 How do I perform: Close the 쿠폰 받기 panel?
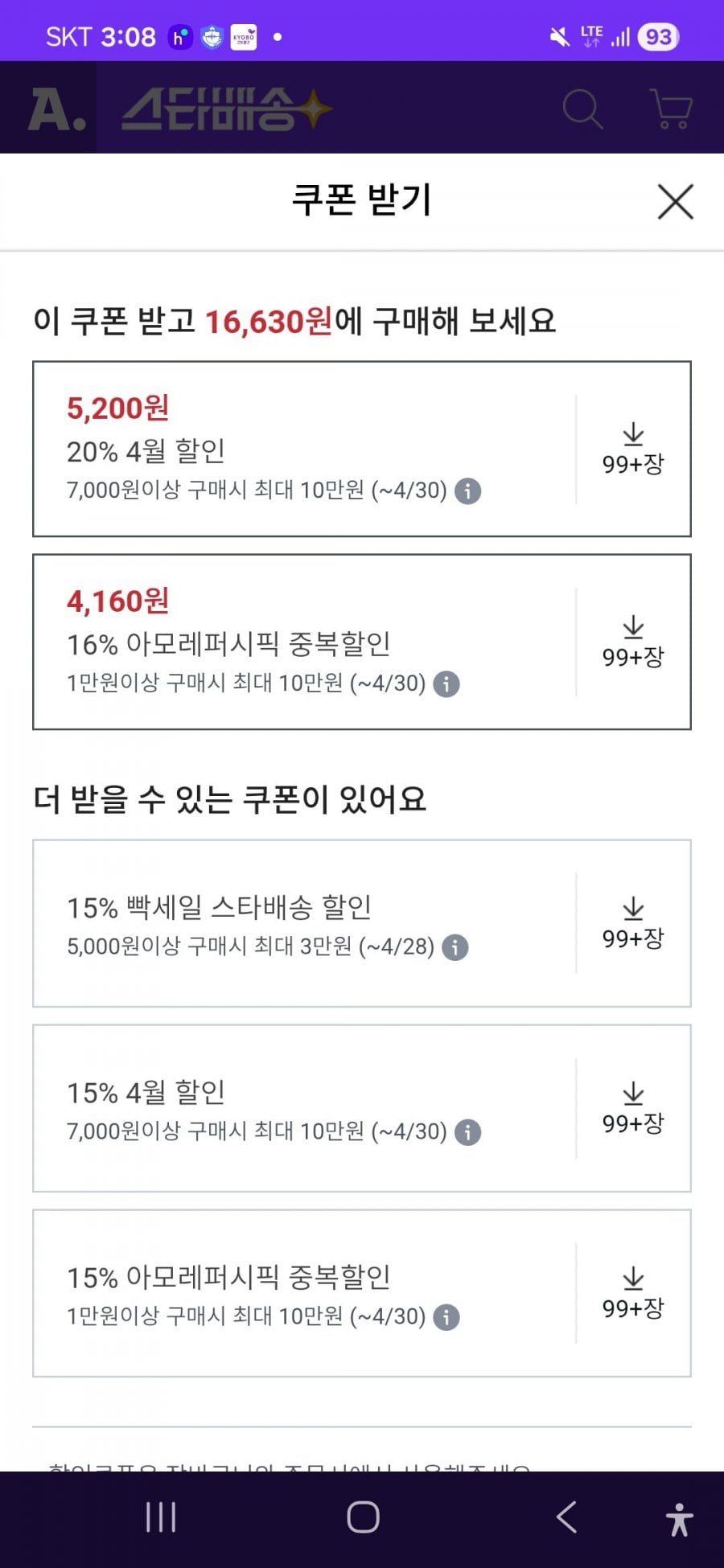675,201
